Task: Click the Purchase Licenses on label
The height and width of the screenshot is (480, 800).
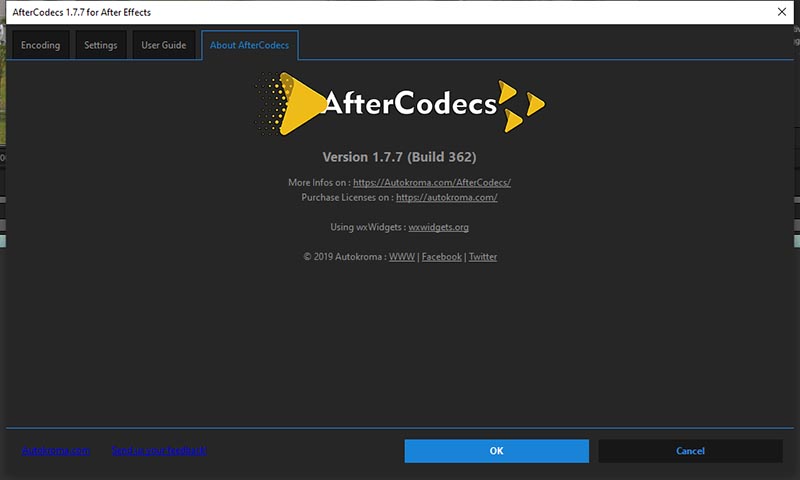Action: click(x=347, y=197)
